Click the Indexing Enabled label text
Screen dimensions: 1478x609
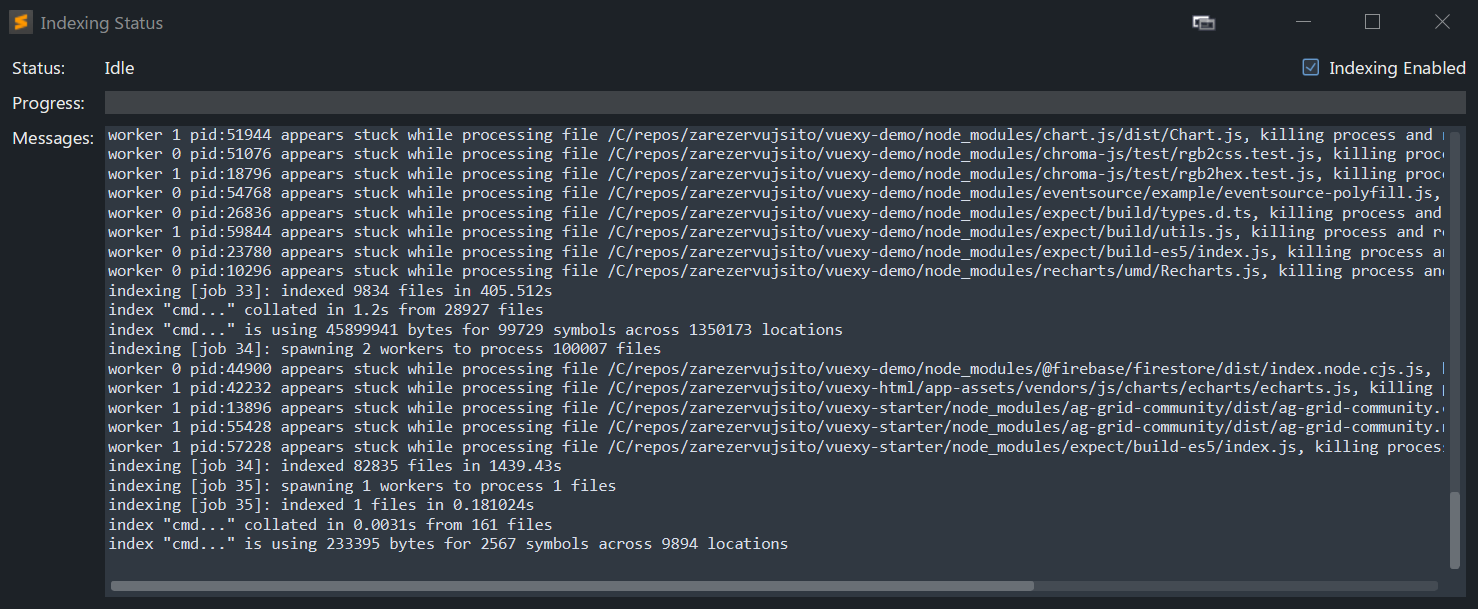[1396, 68]
